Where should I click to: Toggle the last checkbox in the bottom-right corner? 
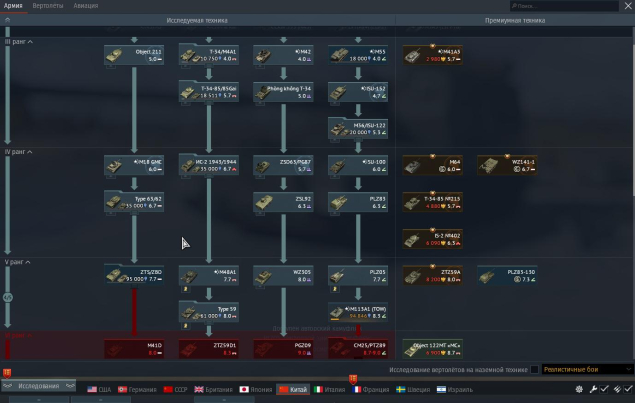[627, 388]
